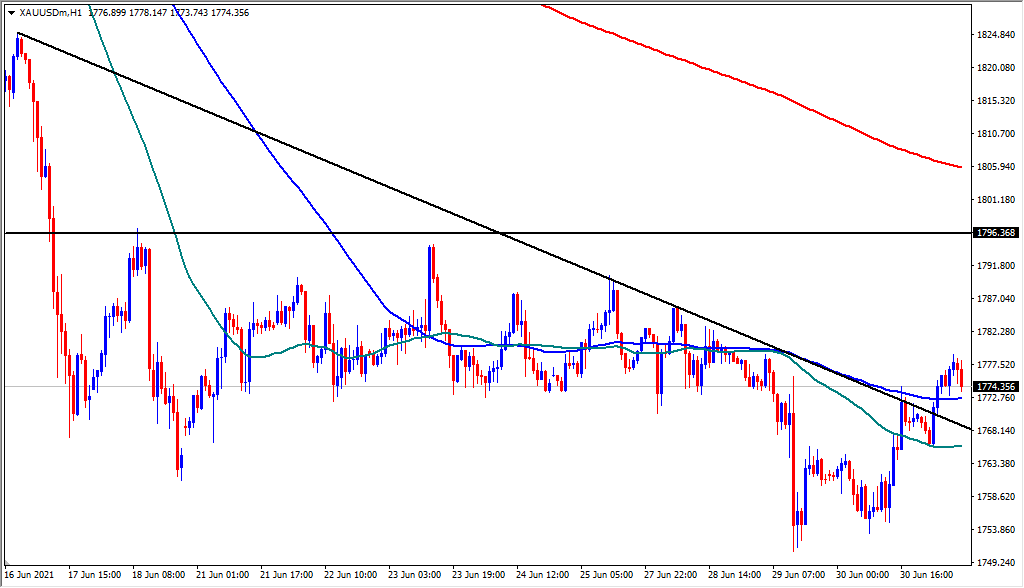Click the 1749.240 price scale value
This screenshot has width=1024, height=588.
[x=996, y=563]
